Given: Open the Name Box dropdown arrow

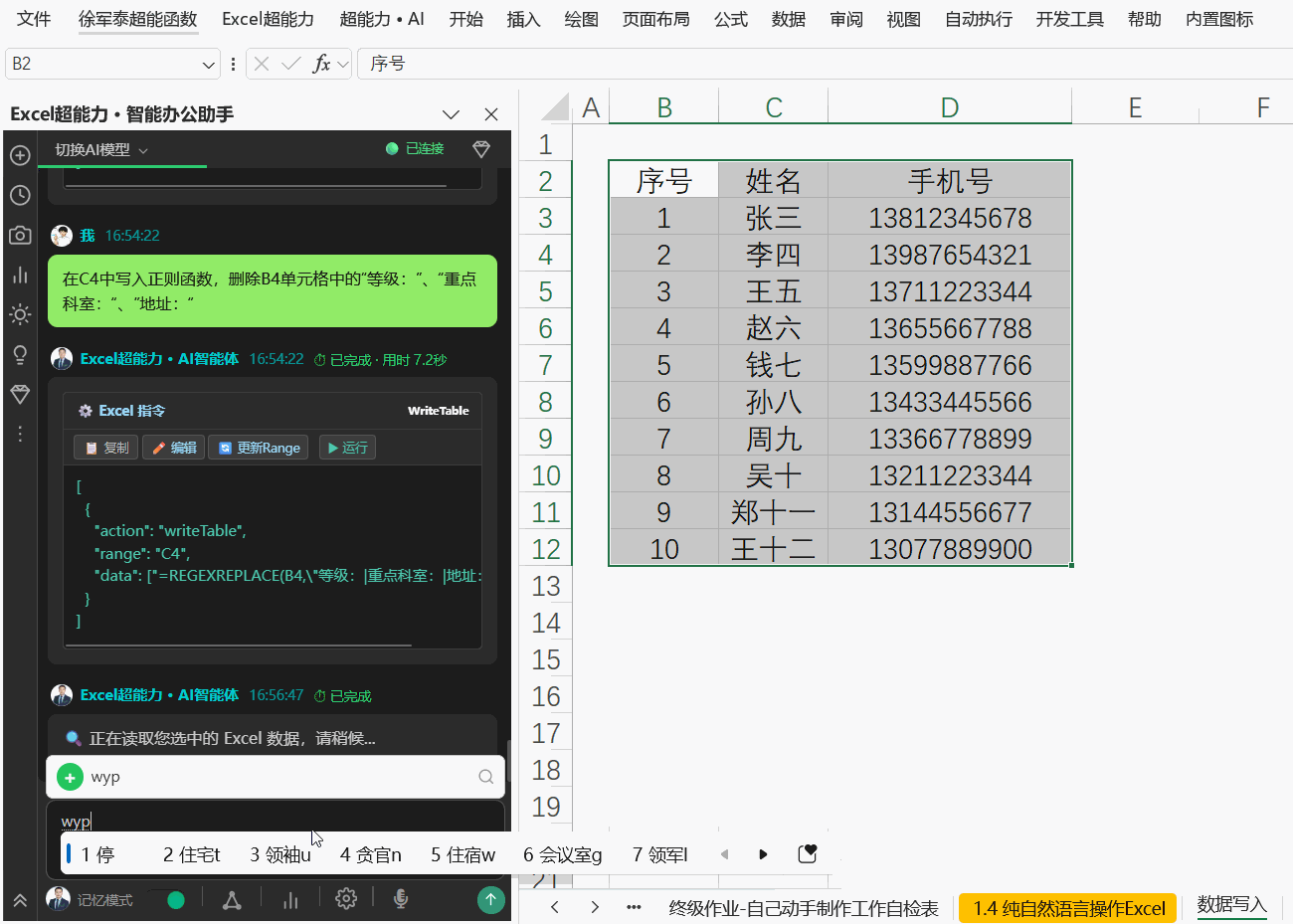Looking at the screenshot, I should pos(208,64).
